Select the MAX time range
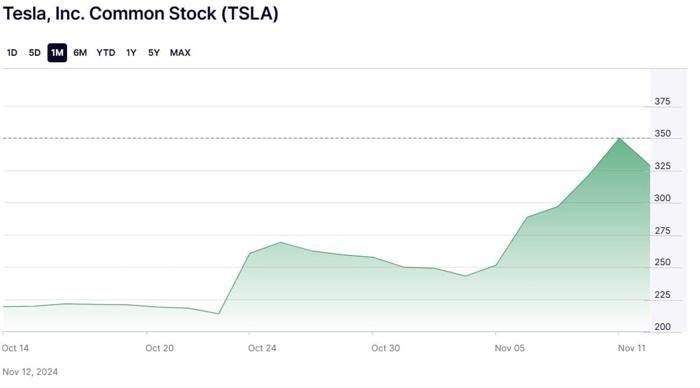700x388 pixels. coord(180,53)
